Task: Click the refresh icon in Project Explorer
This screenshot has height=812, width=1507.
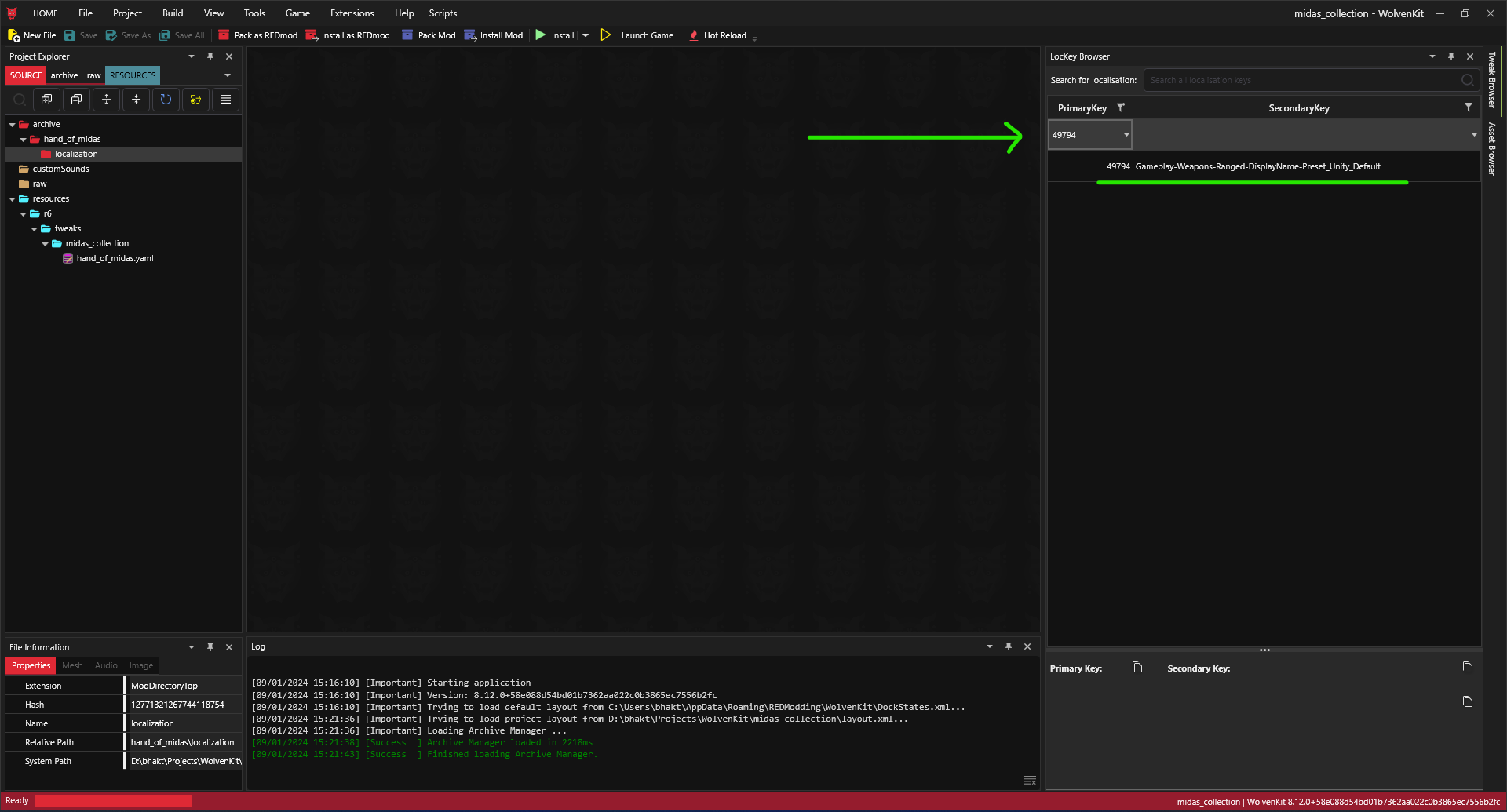Action: tap(166, 100)
